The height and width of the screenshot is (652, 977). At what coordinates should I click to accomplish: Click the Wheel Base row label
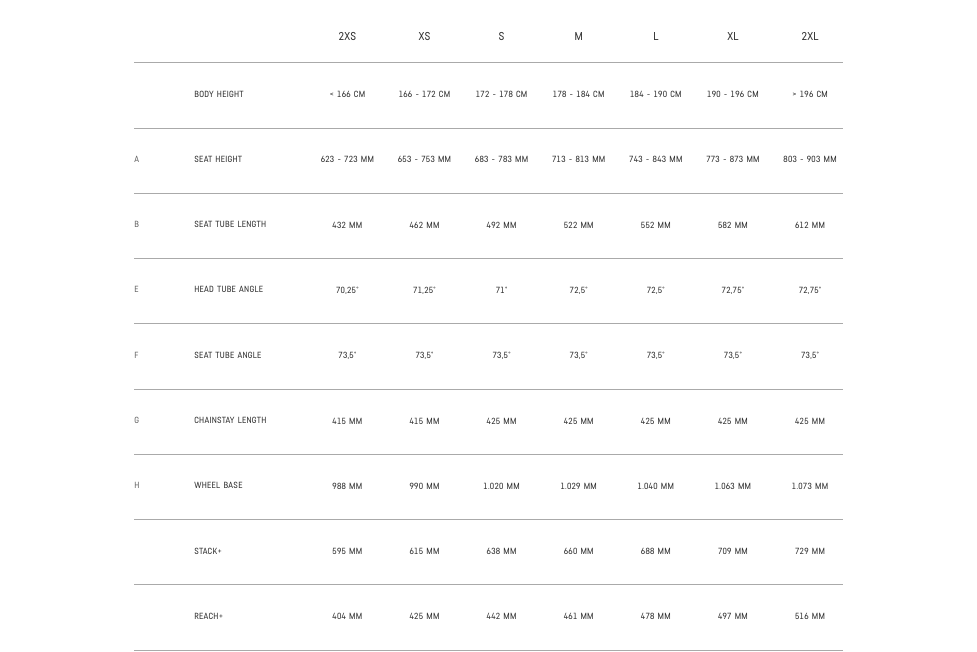click(218, 484)
